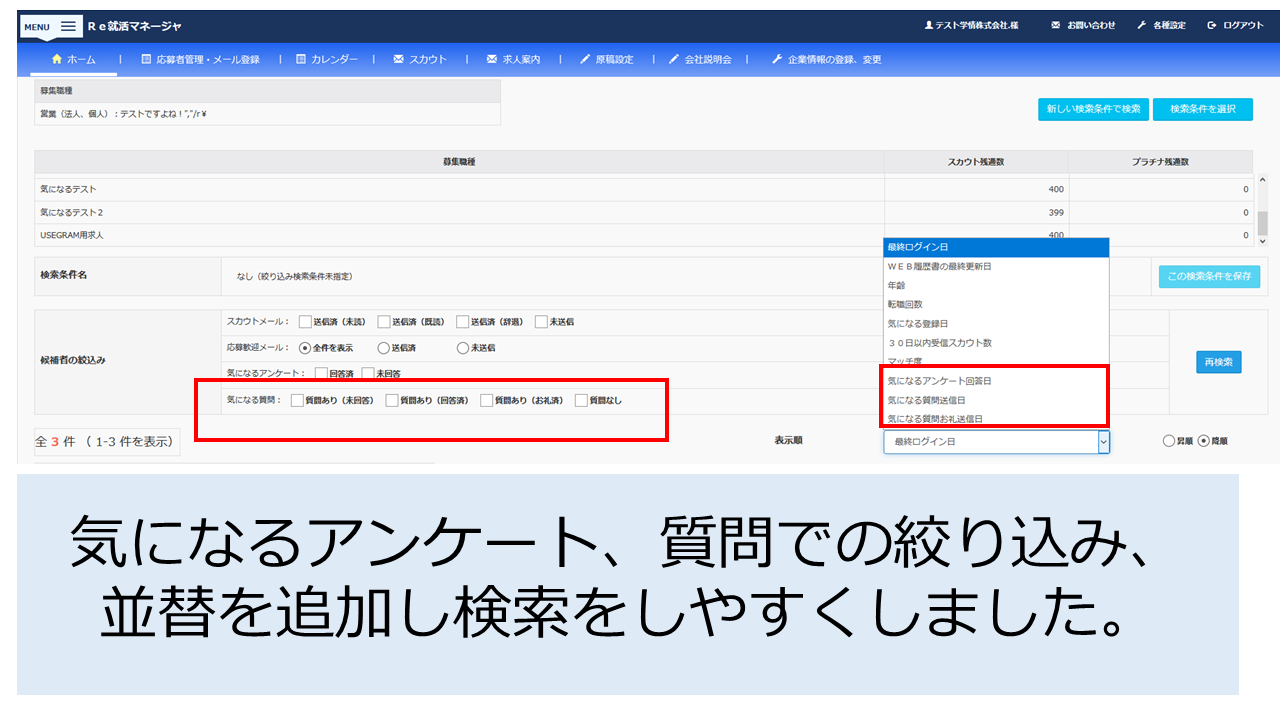Click the USEGRAM用求人 row text
The image size is (1280, 720).
point(72,235)
